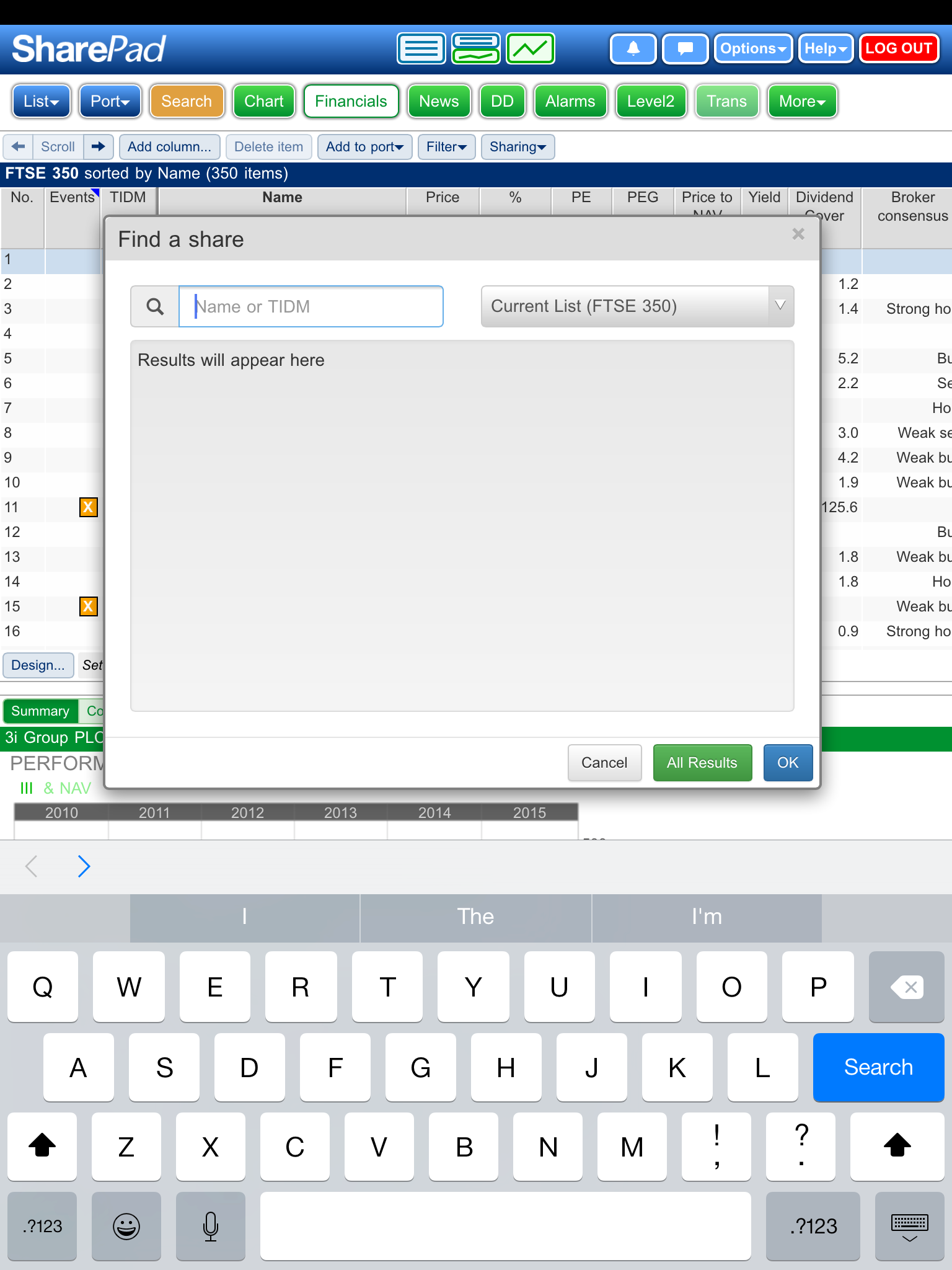The image size is (952, 1270).
Task: Click the scroll left arrow
Action: pyautogui.click(x=18, y=147)
